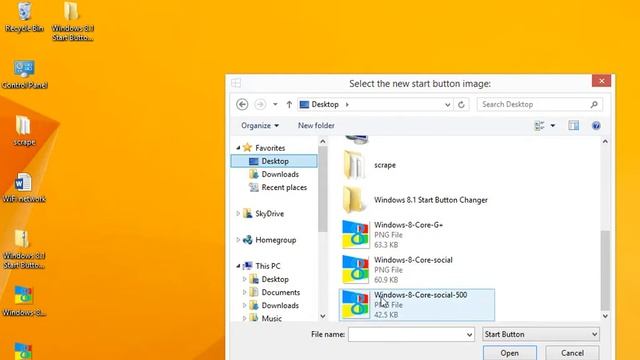Go back using the back arrow
The height and width of the screenshot is (360, 640).
[242, 104]
